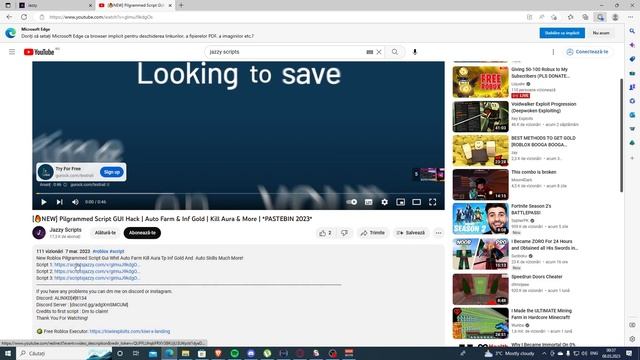This screenshot has width=640, height=360.
Task: Open Brave browser from taskbar
Action: [218, 353]
